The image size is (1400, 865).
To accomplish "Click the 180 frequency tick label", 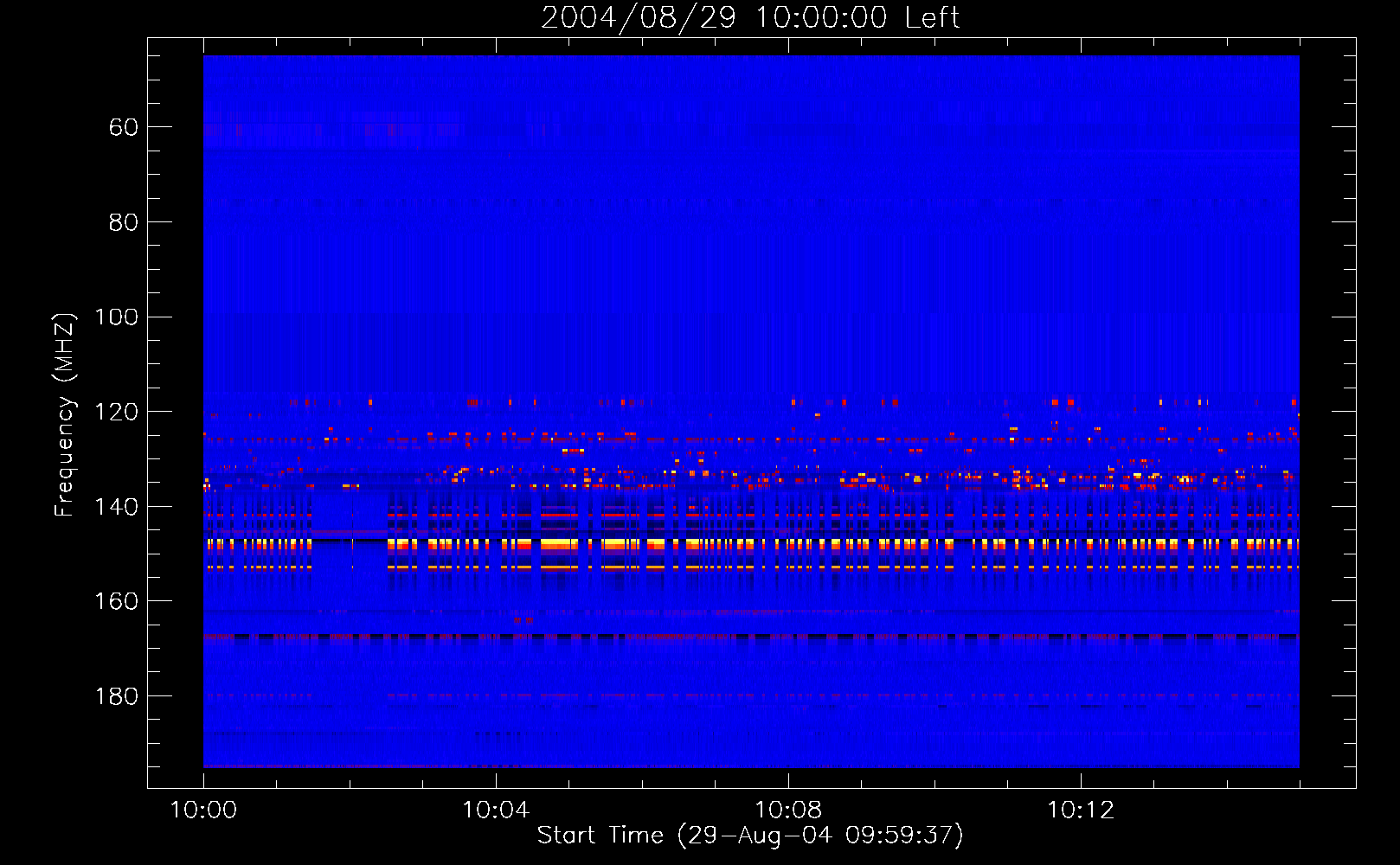I will click(116, 696).
